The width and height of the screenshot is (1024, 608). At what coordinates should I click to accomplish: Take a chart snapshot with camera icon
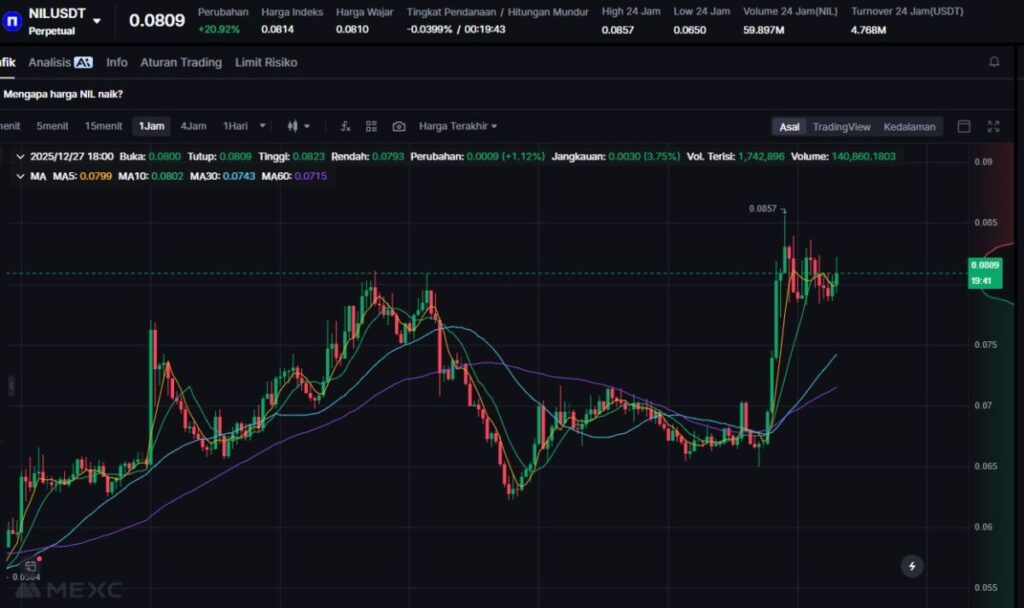coord(399,126)
